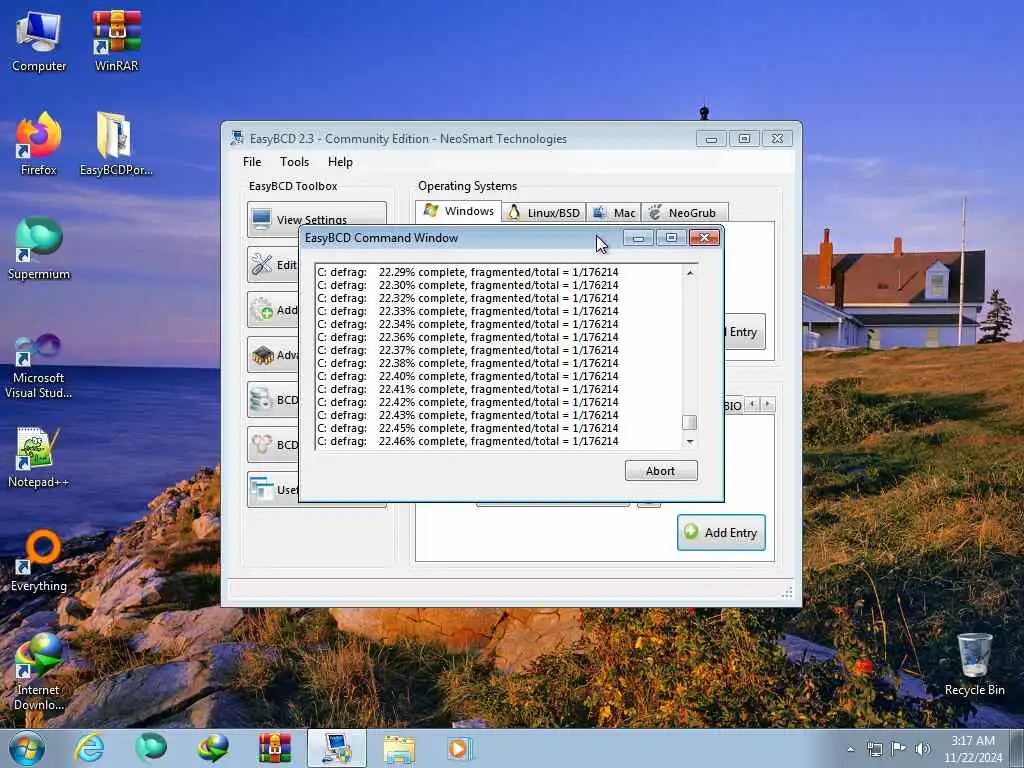
Task: Open the Microsoft Visual Studio shortcut
Action: point(39,366)
